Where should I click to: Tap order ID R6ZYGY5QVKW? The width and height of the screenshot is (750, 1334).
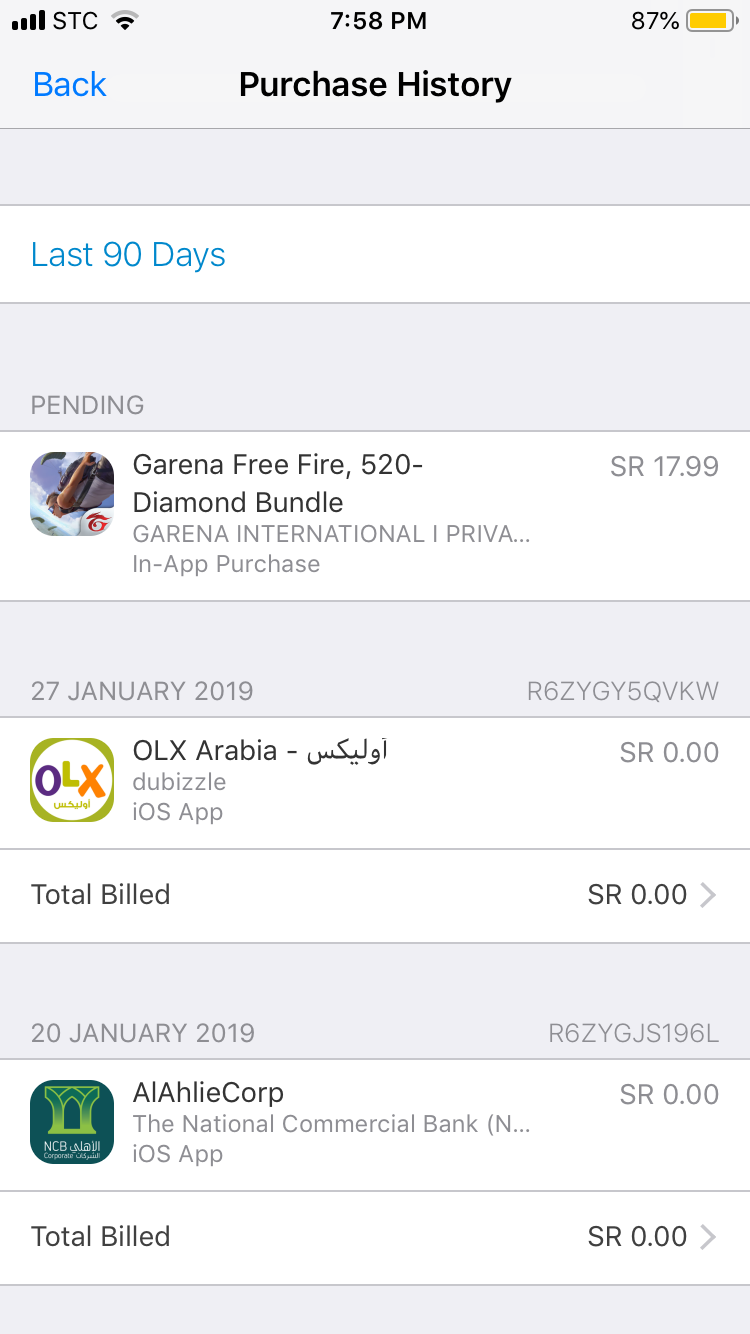pos(622,691)
